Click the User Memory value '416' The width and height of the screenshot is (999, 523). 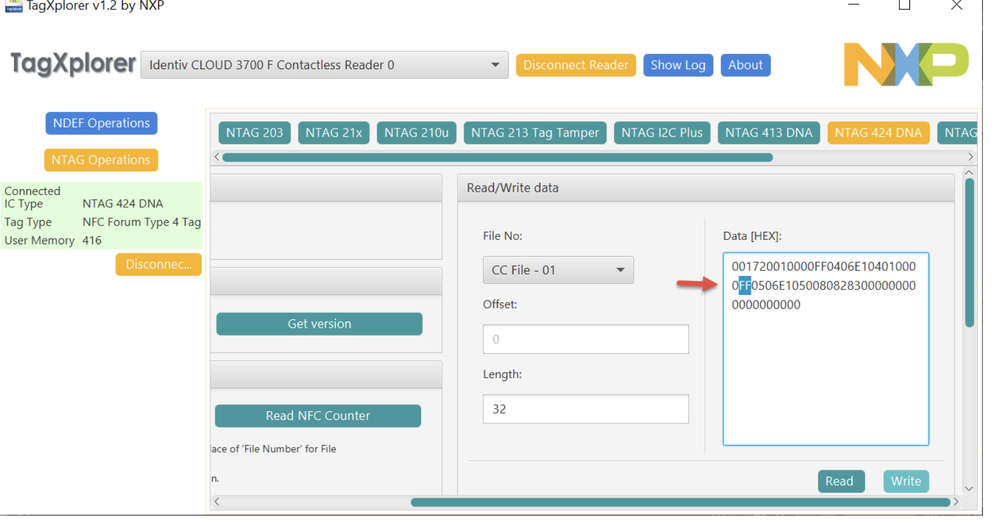pyautogui.click(x=92, y=241)
